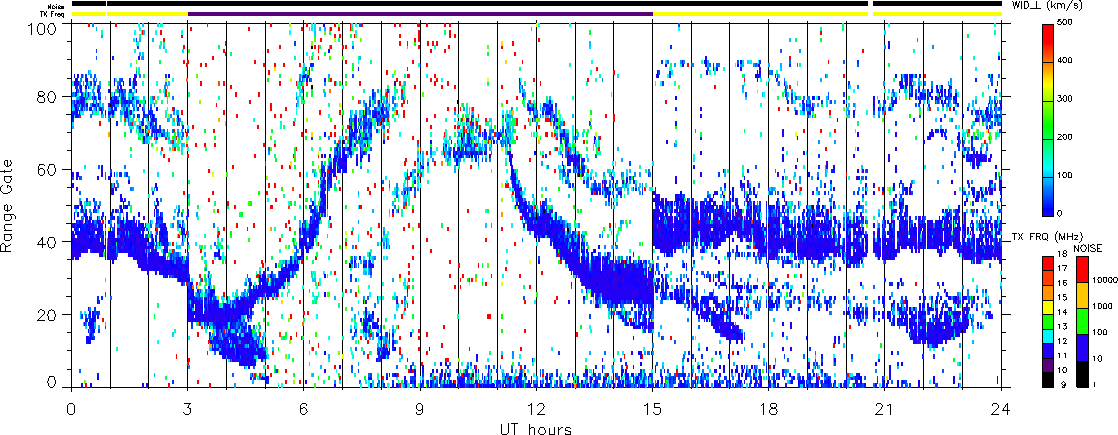Click the '14' label on the TX FRQ legend
Viewport: 1118px width, 435px height.
tap(1062, 312)
